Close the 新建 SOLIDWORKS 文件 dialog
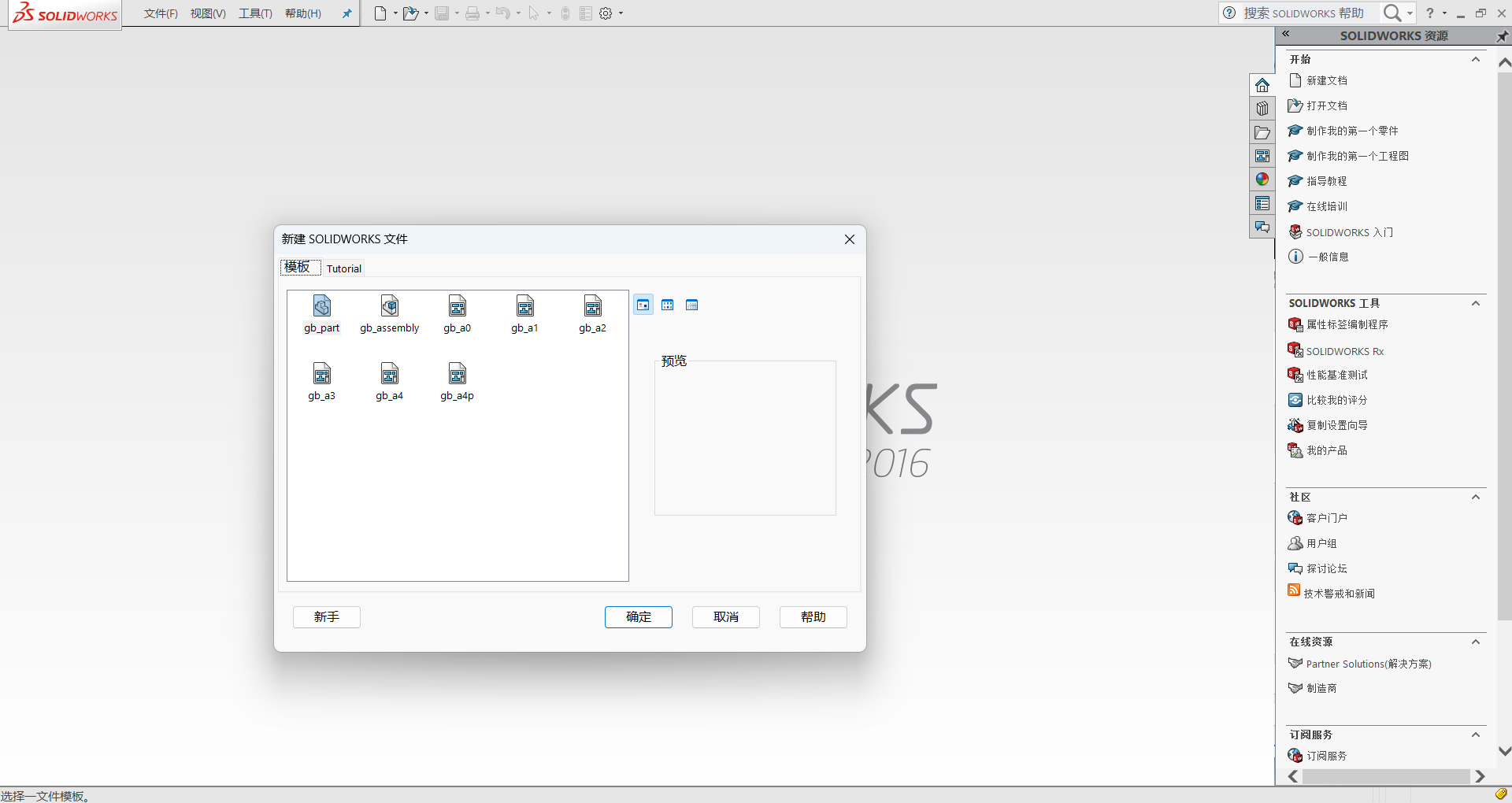The width and height of the screenshot is (1512, 803). (850, 239)
